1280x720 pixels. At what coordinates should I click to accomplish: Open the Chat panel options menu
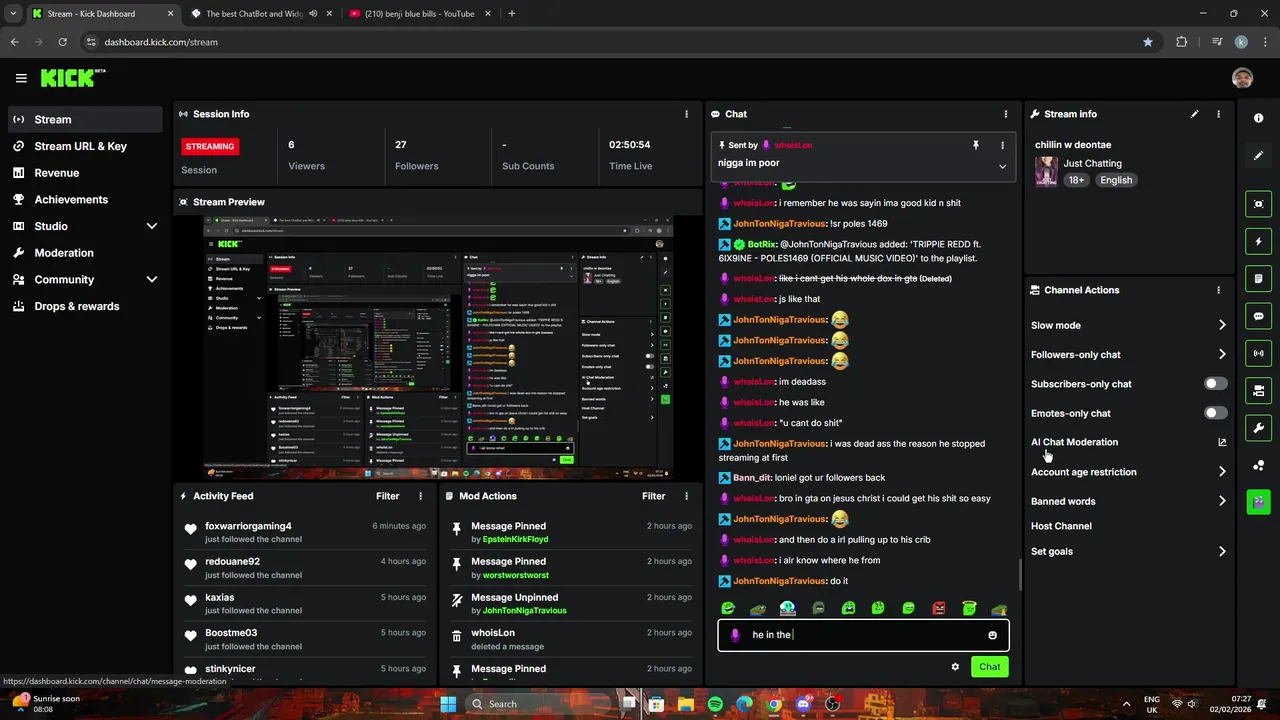coord(1006,114)
